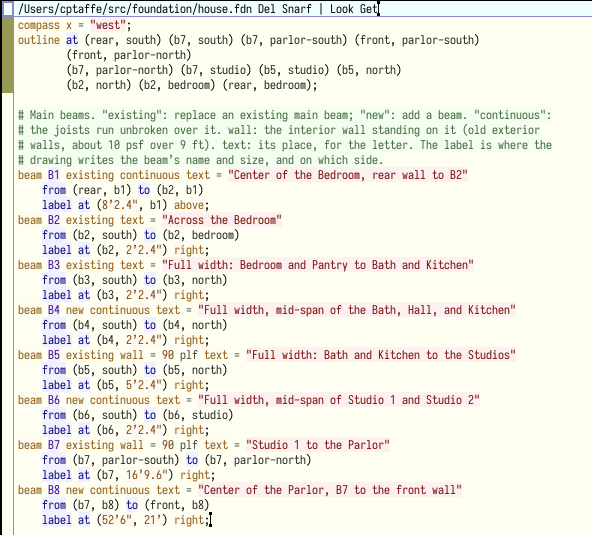Screen dimensions: 592x535
Task: Click the beam name B5
Action: click(54, 355)
